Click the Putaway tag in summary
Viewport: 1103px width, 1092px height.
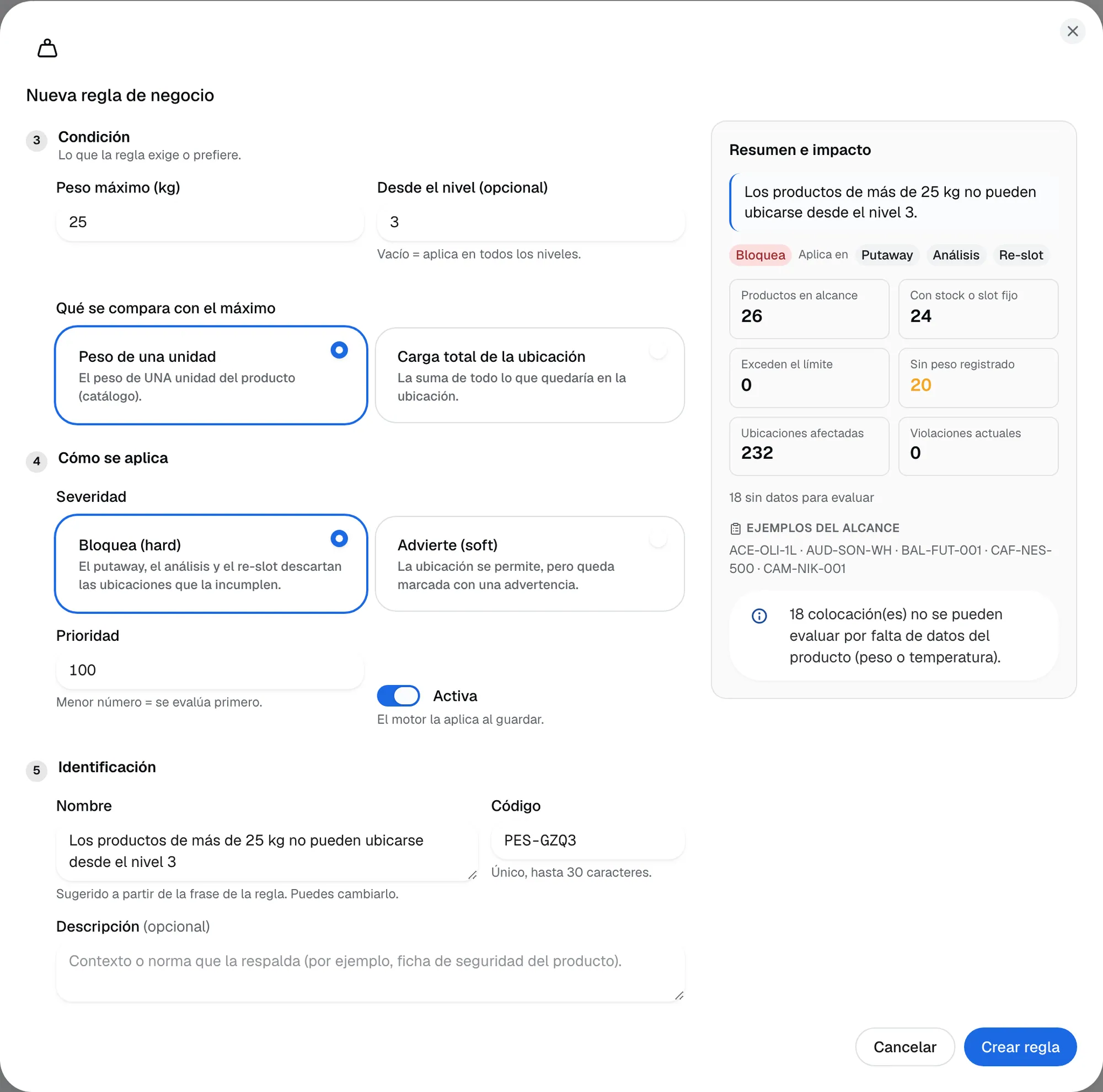point(887,255)
